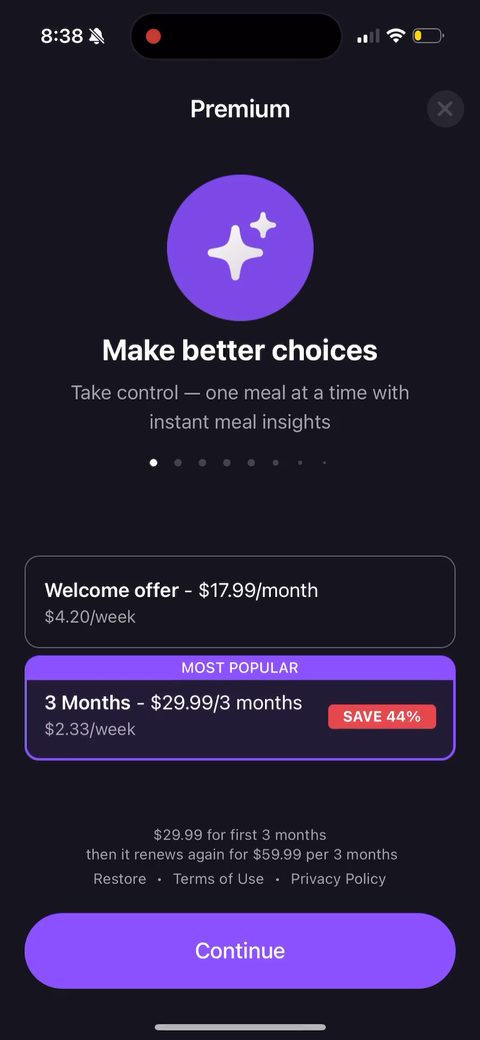Tap the cellular signal bars icon

coord(368,36)
